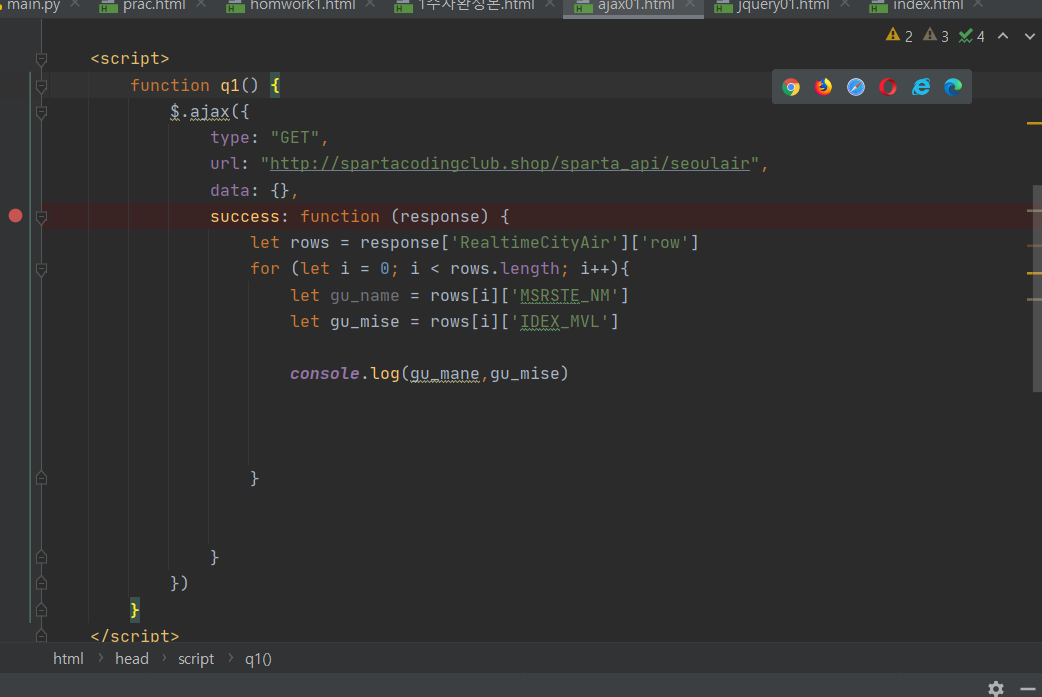Remove breakpoint on success function line

click(15, 216)
